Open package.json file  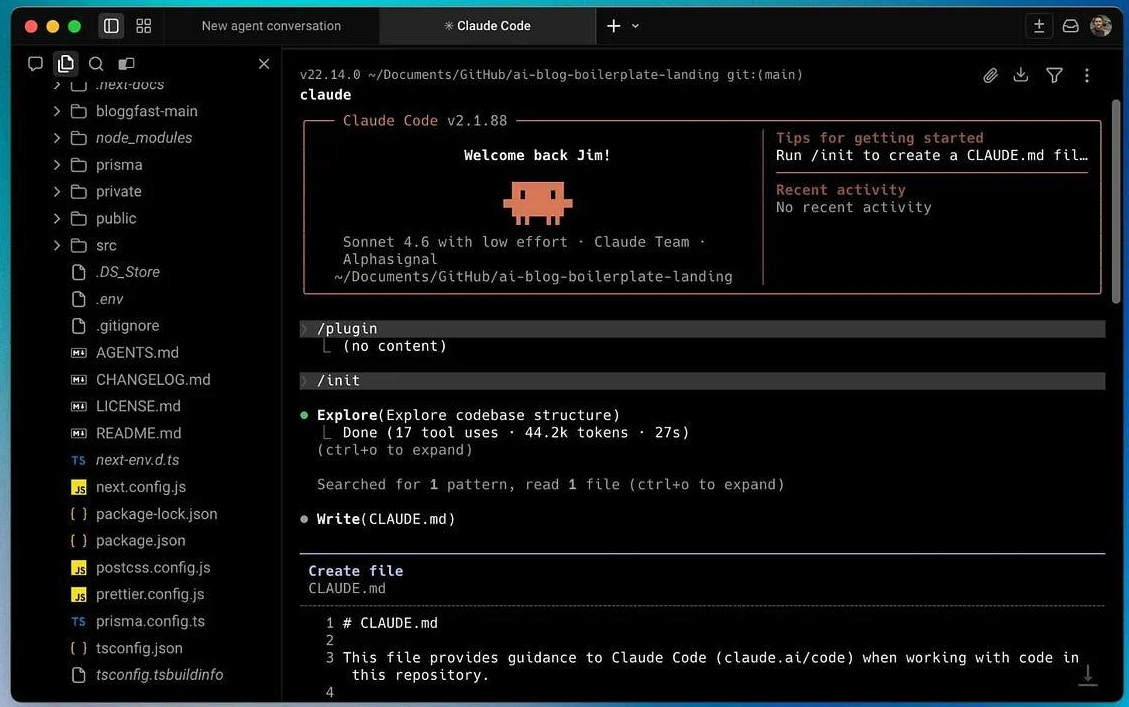point(140,541)
